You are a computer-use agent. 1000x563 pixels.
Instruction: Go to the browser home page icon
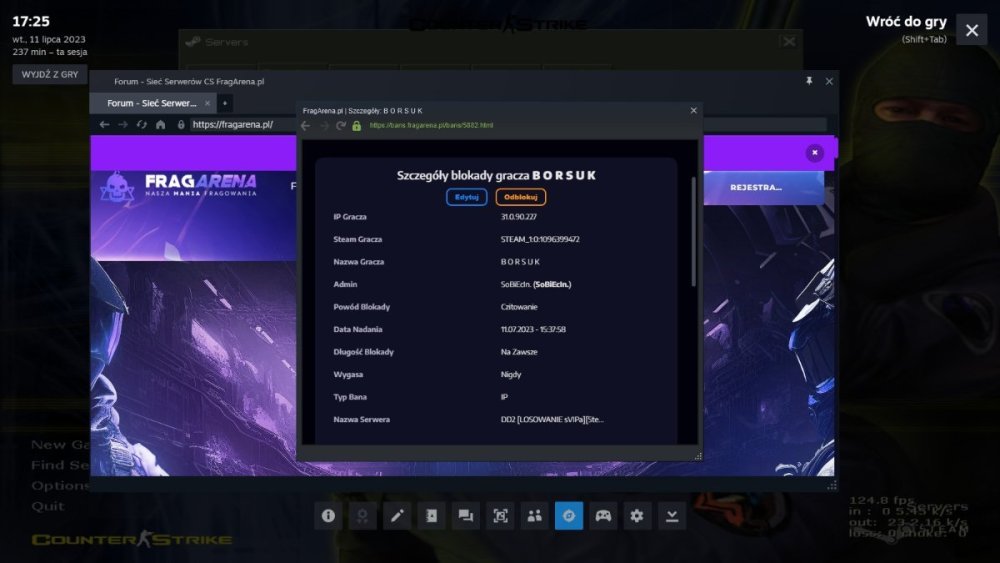160,125
